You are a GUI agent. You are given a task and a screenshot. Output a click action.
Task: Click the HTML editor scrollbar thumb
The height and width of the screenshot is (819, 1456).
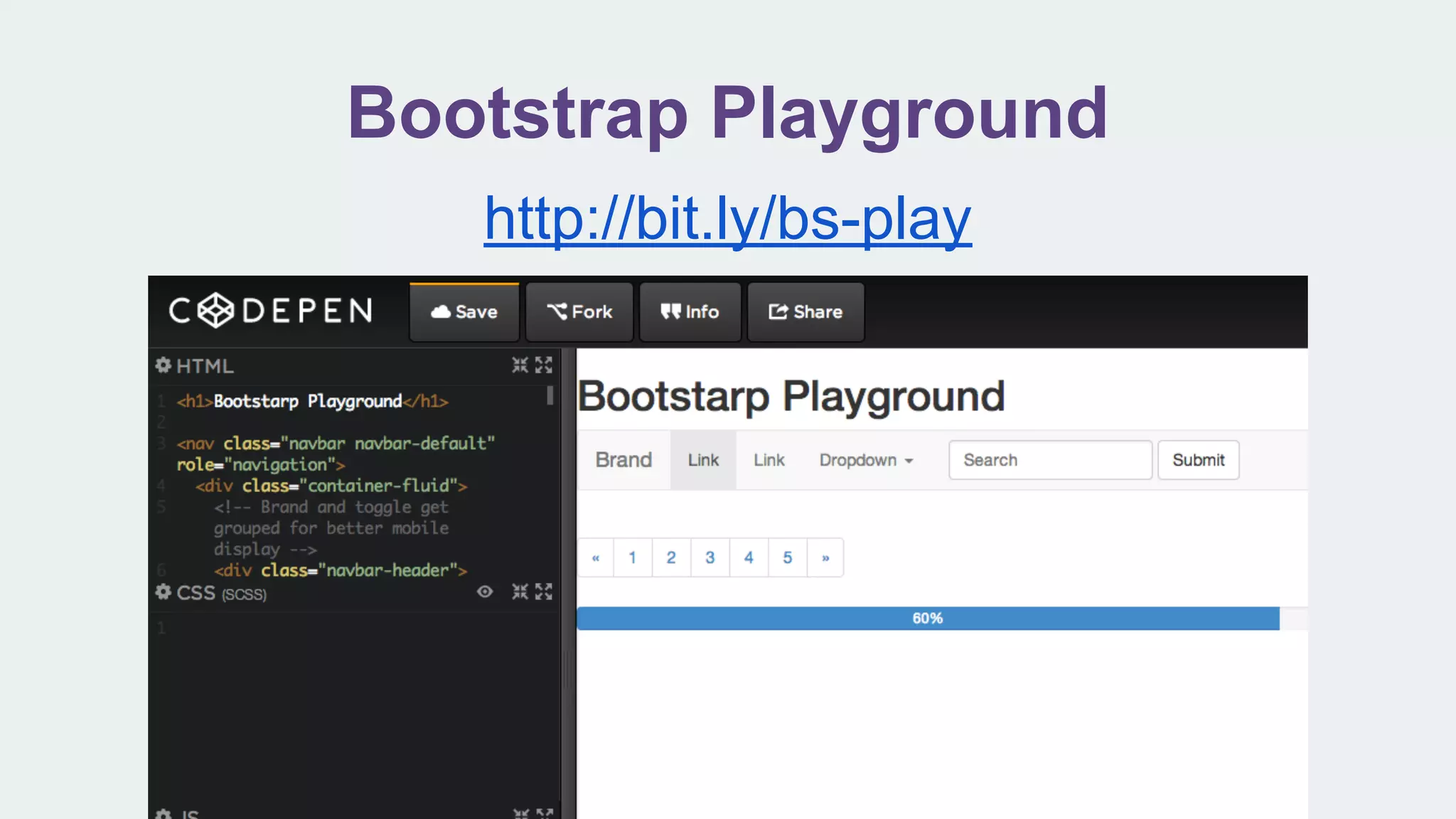(550, 395)
